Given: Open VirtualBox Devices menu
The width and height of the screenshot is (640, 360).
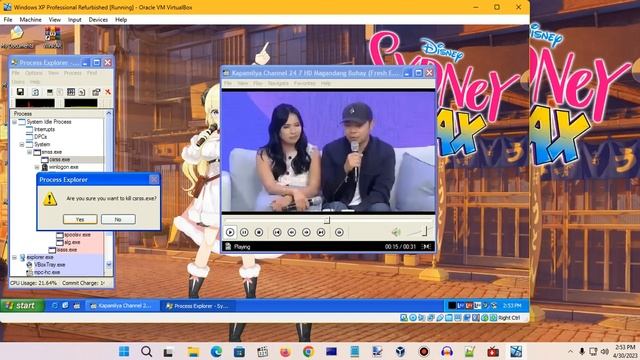Looking at the screenshot, I should coord(98,20).
